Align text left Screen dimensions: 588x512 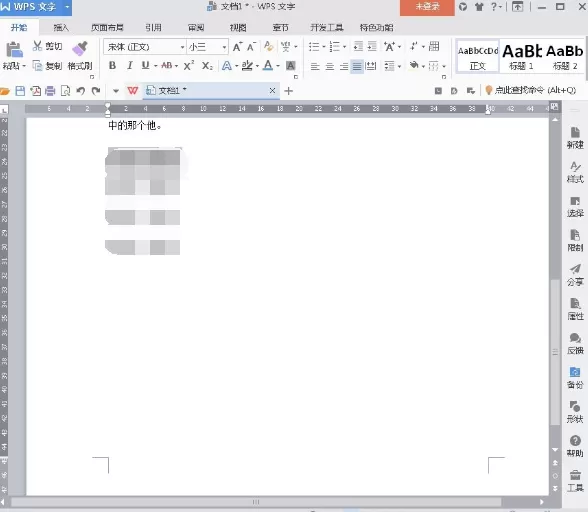[315, 66]
